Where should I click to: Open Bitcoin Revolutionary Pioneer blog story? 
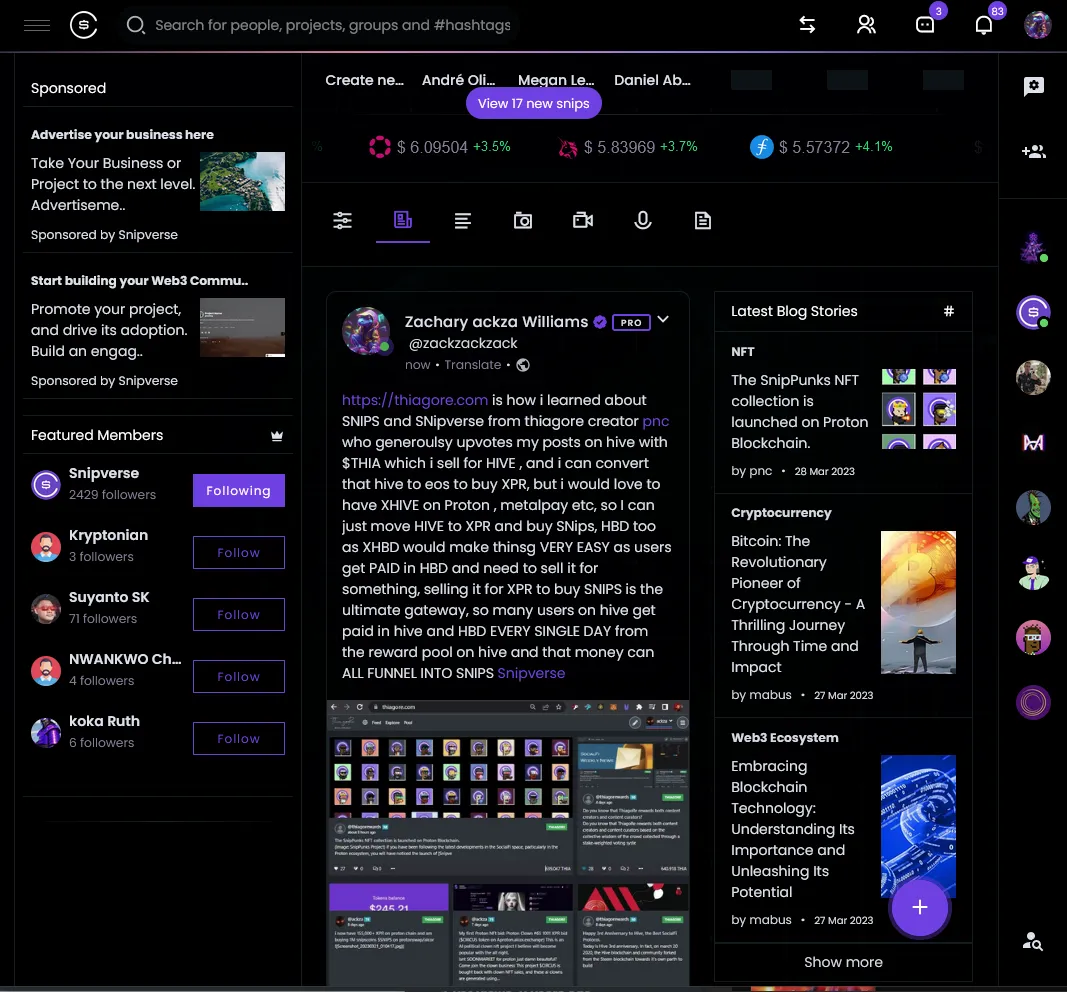click(x=798, y=604)
